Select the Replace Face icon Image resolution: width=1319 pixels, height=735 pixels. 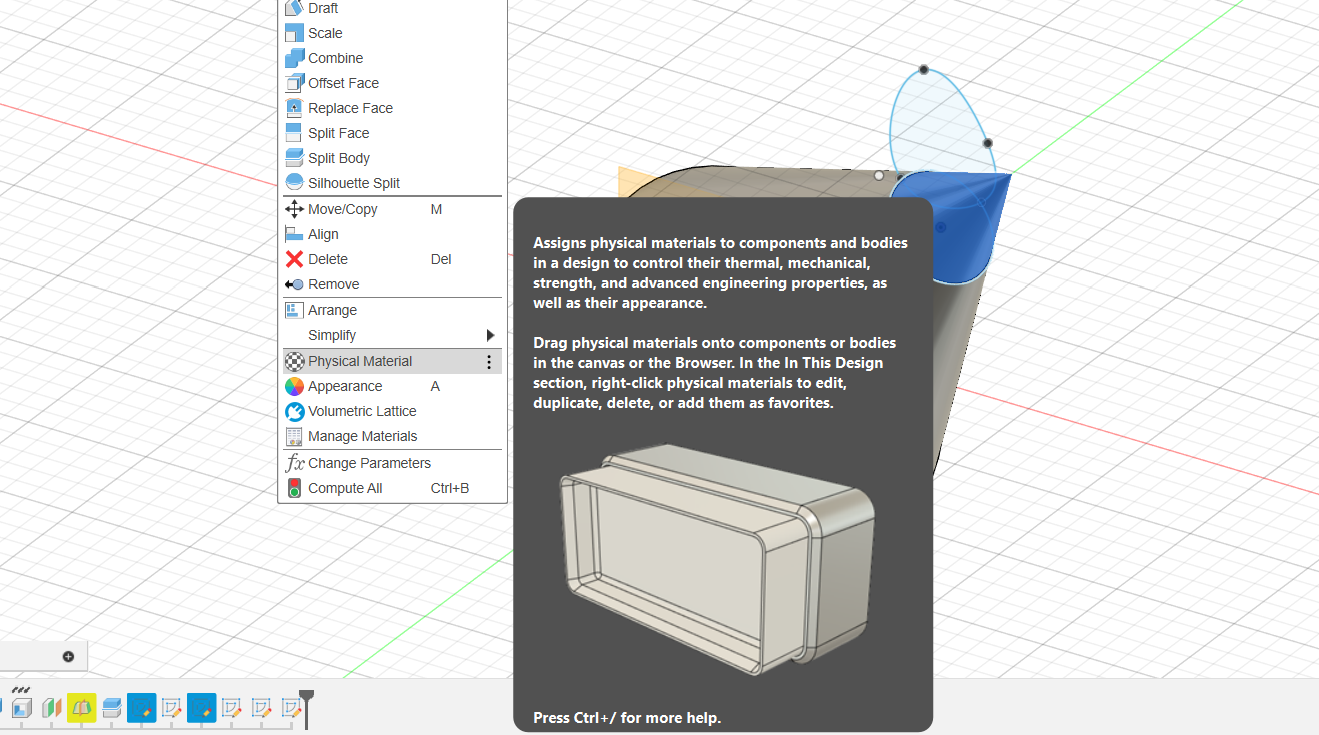point(294,108)
